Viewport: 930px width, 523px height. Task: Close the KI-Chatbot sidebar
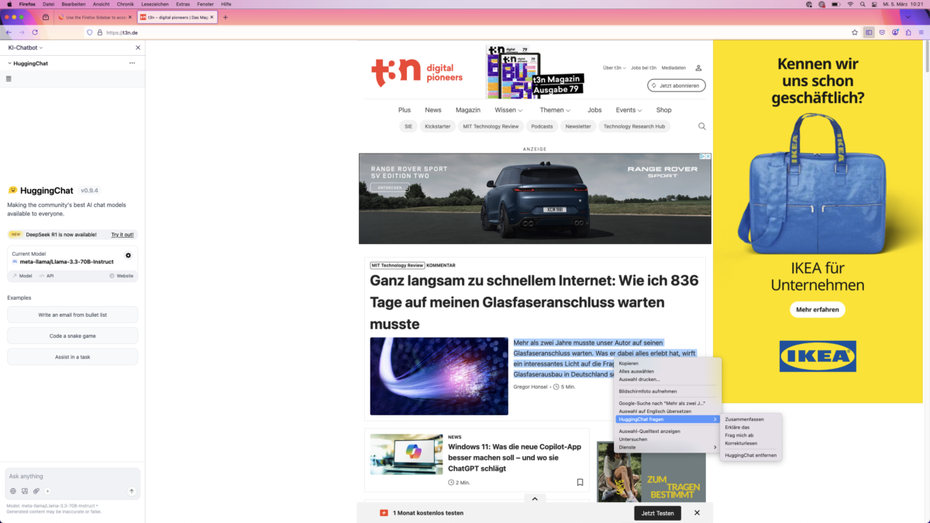click(x=138, y=47)
